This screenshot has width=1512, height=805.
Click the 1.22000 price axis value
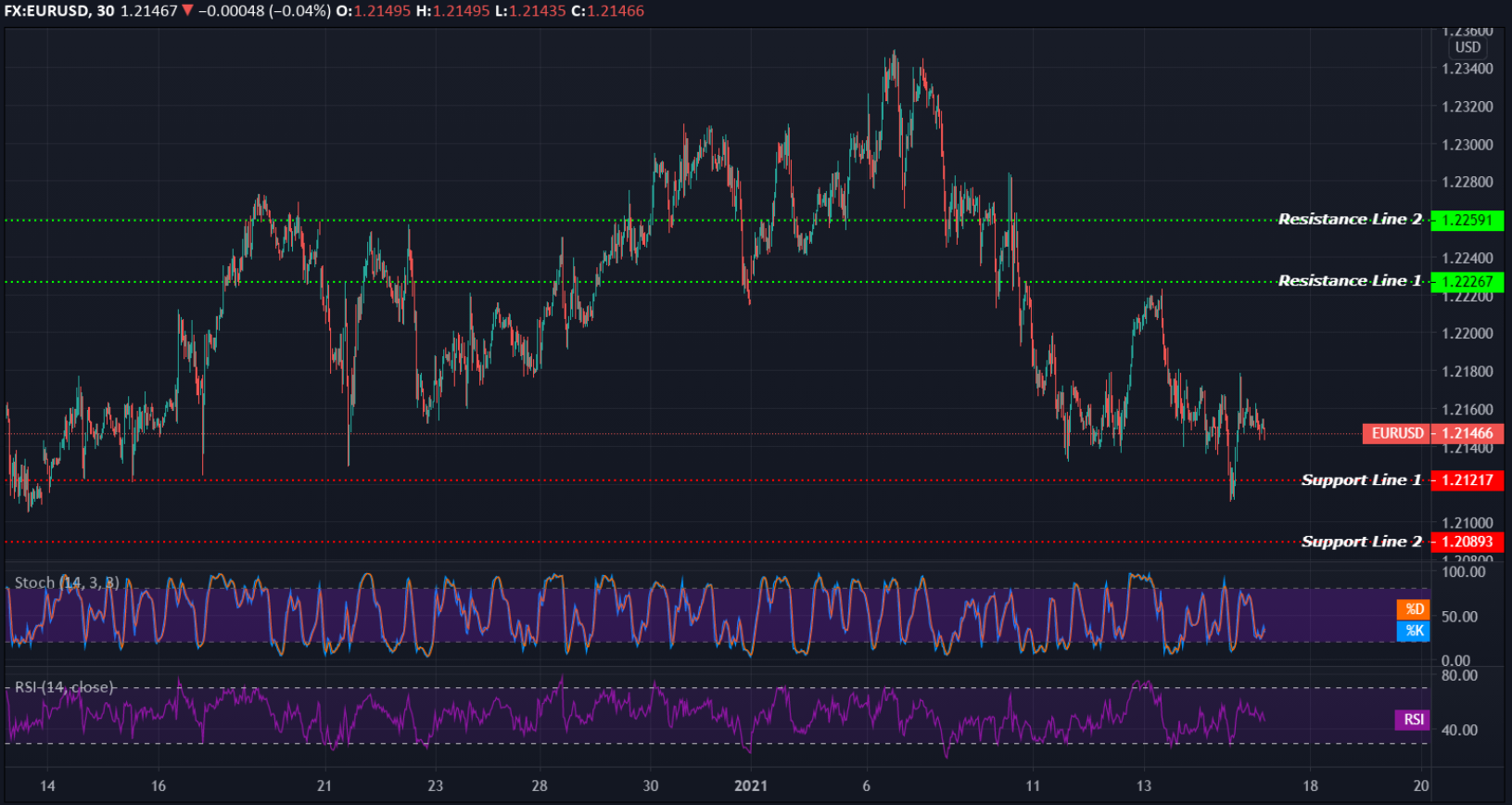(x=1468, y=333)
